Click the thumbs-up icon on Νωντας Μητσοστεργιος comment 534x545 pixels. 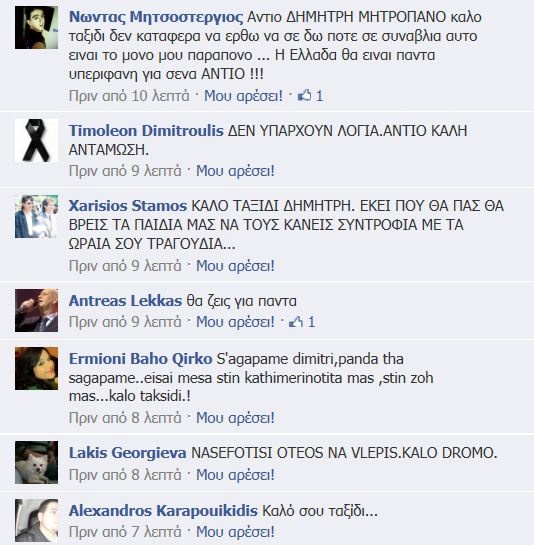[x=305, y=95]
